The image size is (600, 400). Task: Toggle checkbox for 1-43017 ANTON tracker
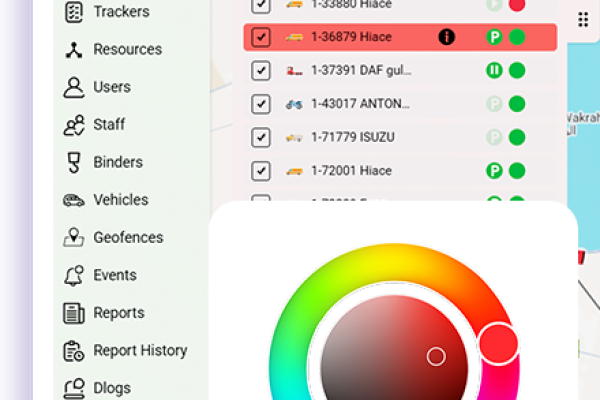point(261,104)
